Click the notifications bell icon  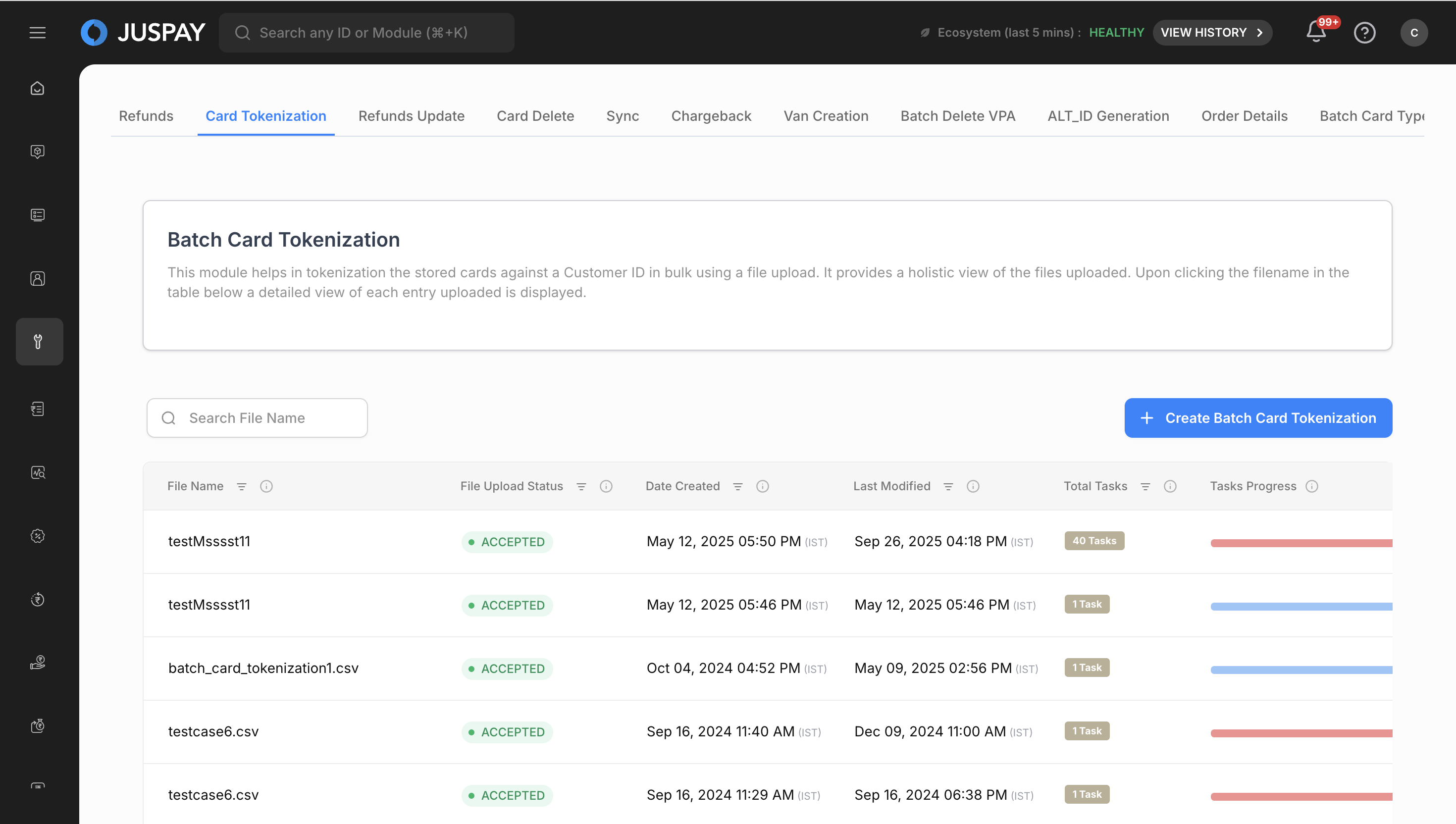pos(1316,32)
